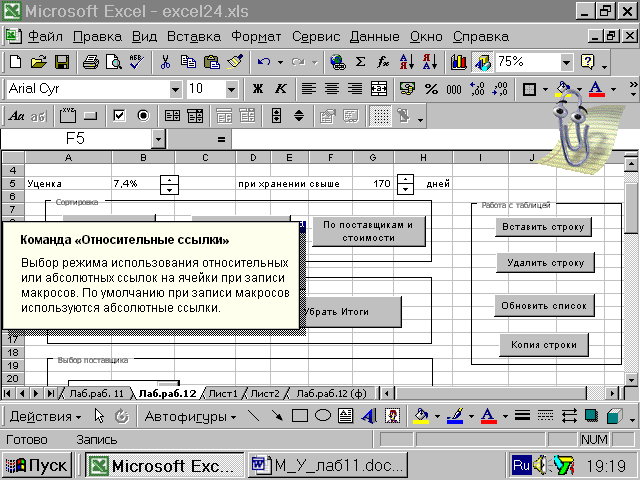
Task: Insert a list box form control
Action: pos(172,116)
